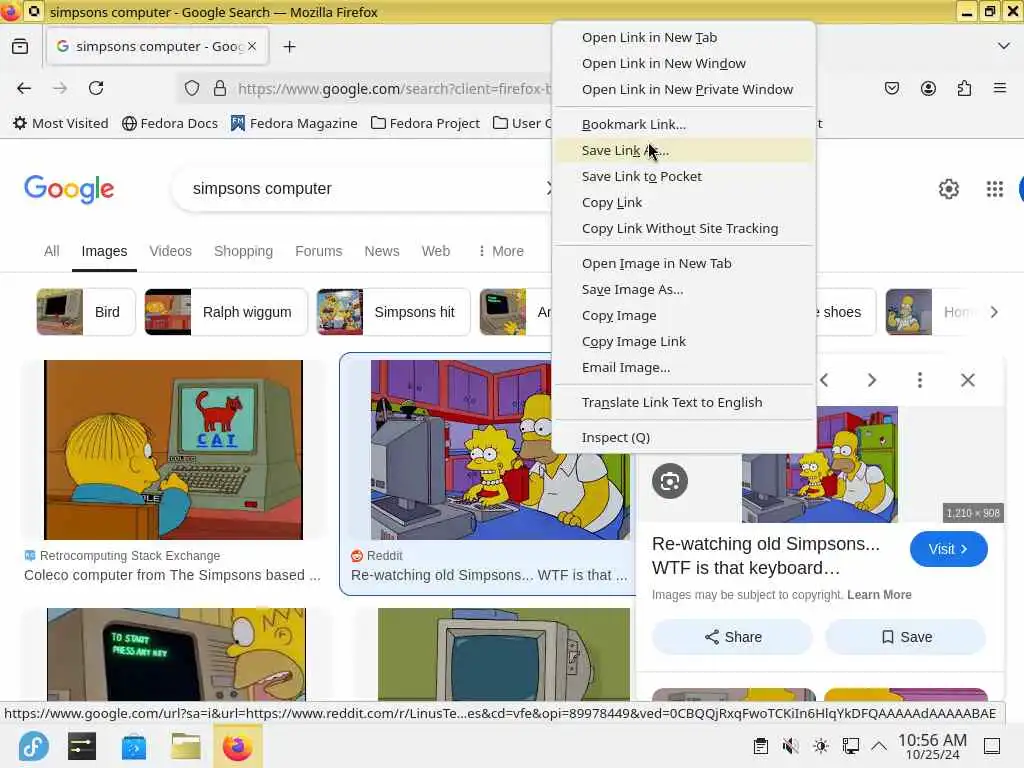Focus the URL address bar
This screenshot has height=768, width=1024.
click(x=392, y=88)
